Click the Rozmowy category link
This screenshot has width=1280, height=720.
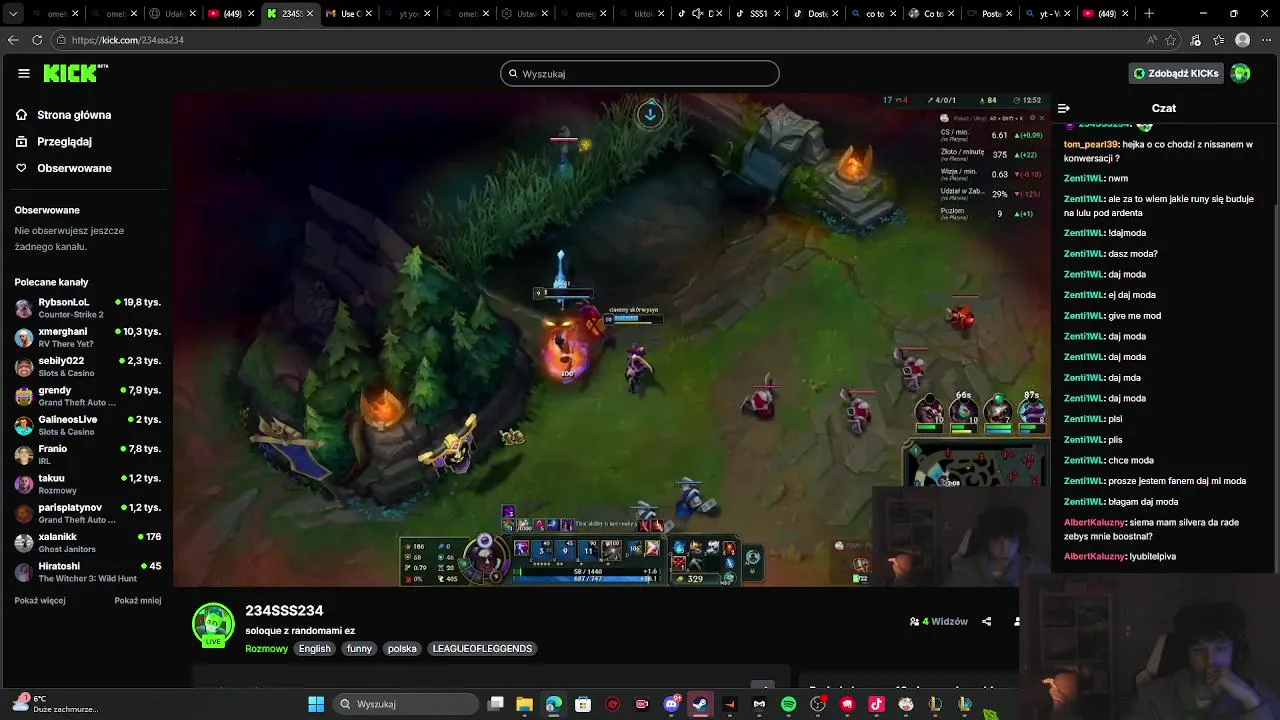(x=266, y=649)
